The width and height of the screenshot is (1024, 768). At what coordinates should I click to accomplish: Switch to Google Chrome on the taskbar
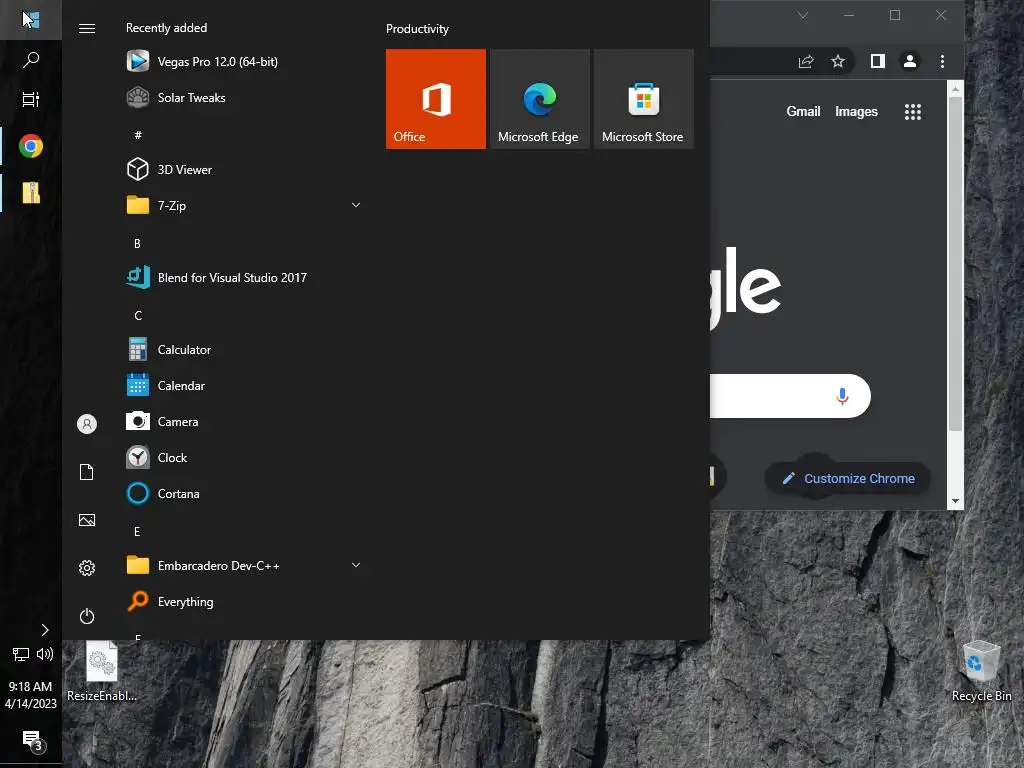tap(31, 146)
